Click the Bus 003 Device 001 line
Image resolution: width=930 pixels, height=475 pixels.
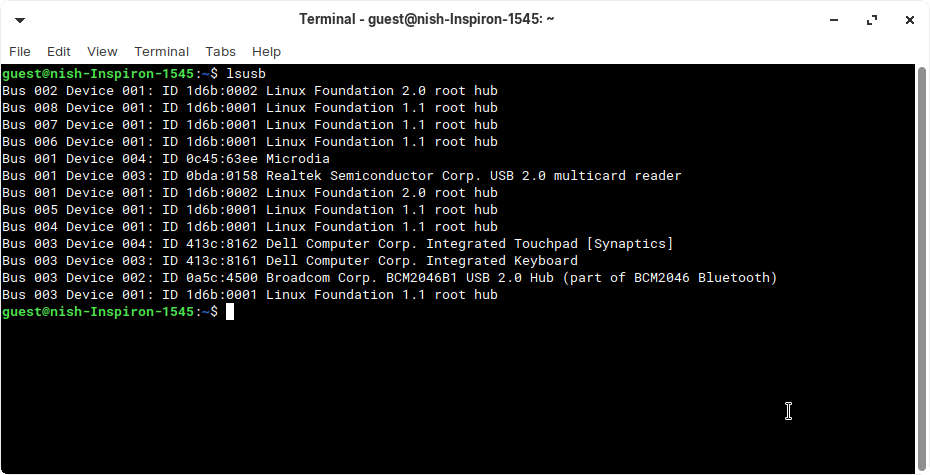[x=250, y=295]
